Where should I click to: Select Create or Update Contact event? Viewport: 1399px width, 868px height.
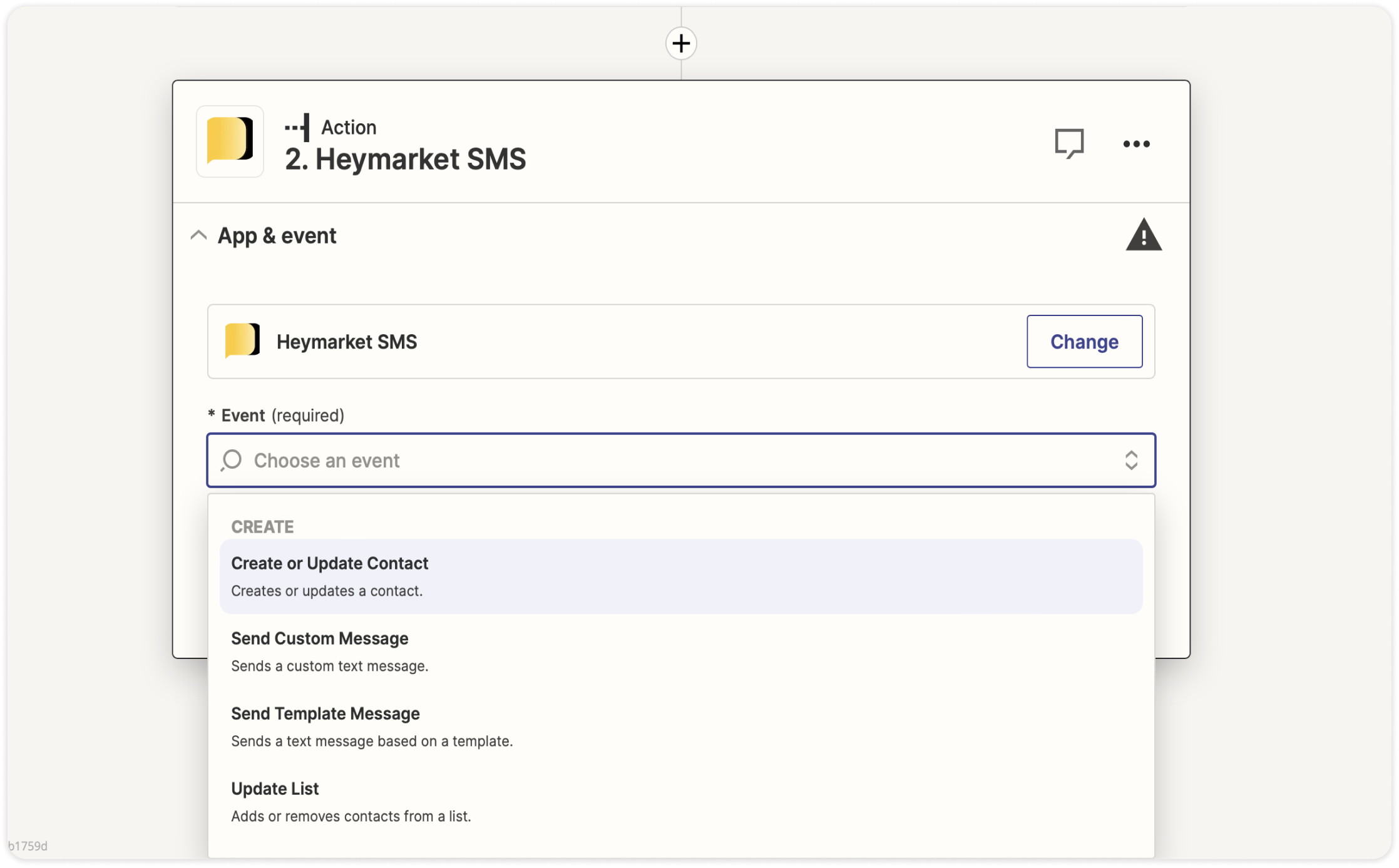tap(681, 576)
